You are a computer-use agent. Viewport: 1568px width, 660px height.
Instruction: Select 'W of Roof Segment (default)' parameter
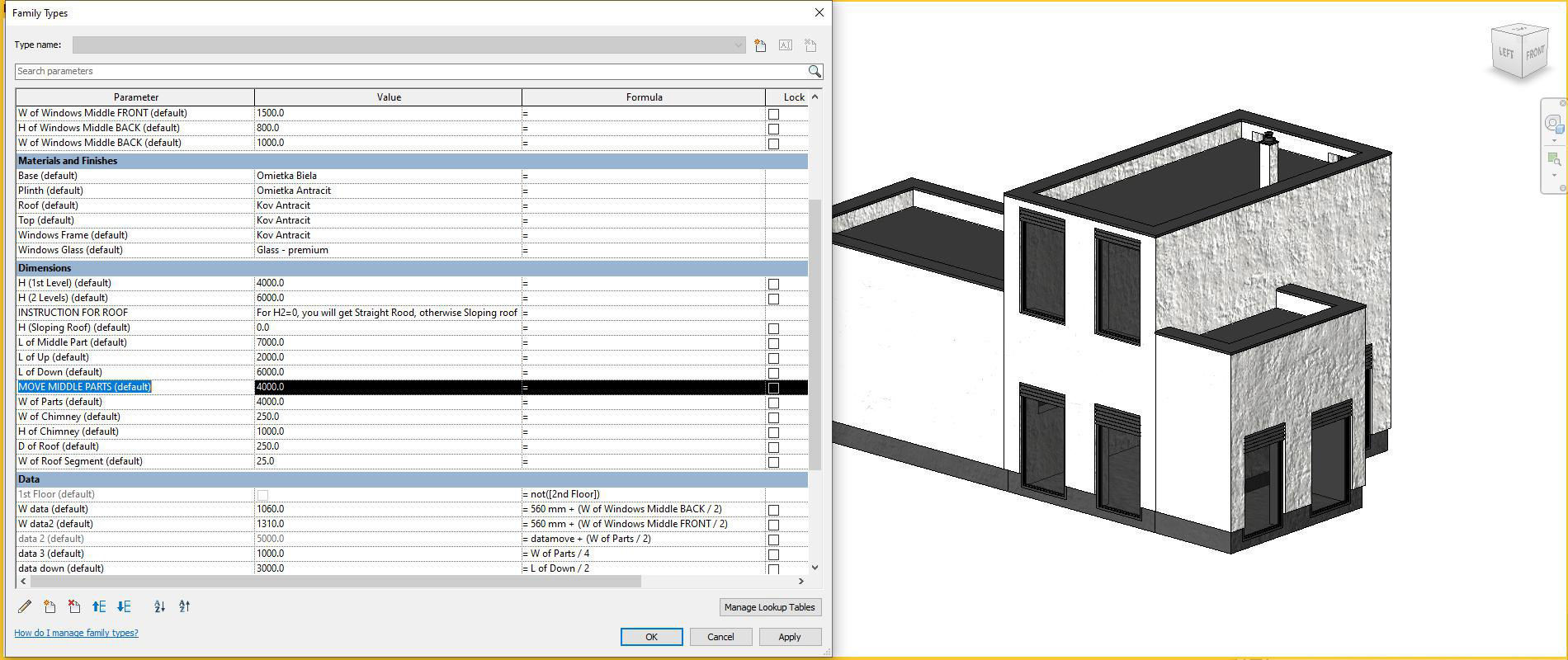[135, 461]
